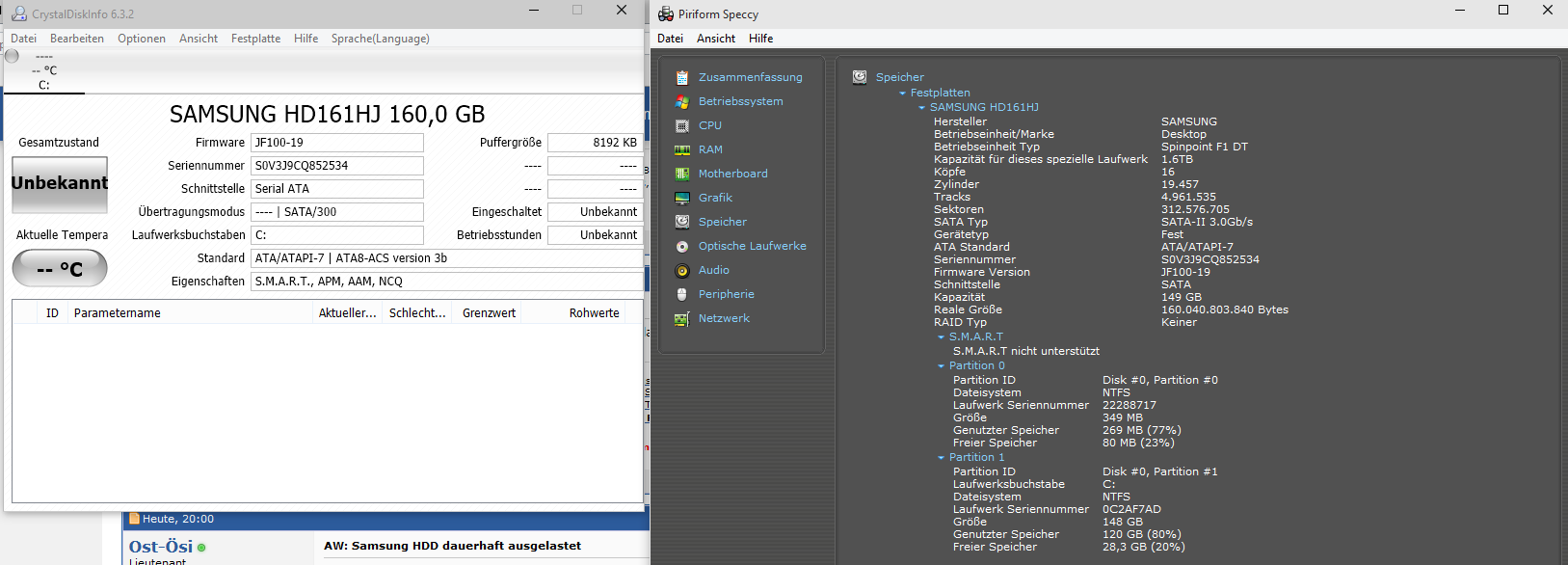The image size is (1568, 565).
Task: Click the 'S.M.A.R.T nicht unterstützt' text
Action: tap(1025, 352)
